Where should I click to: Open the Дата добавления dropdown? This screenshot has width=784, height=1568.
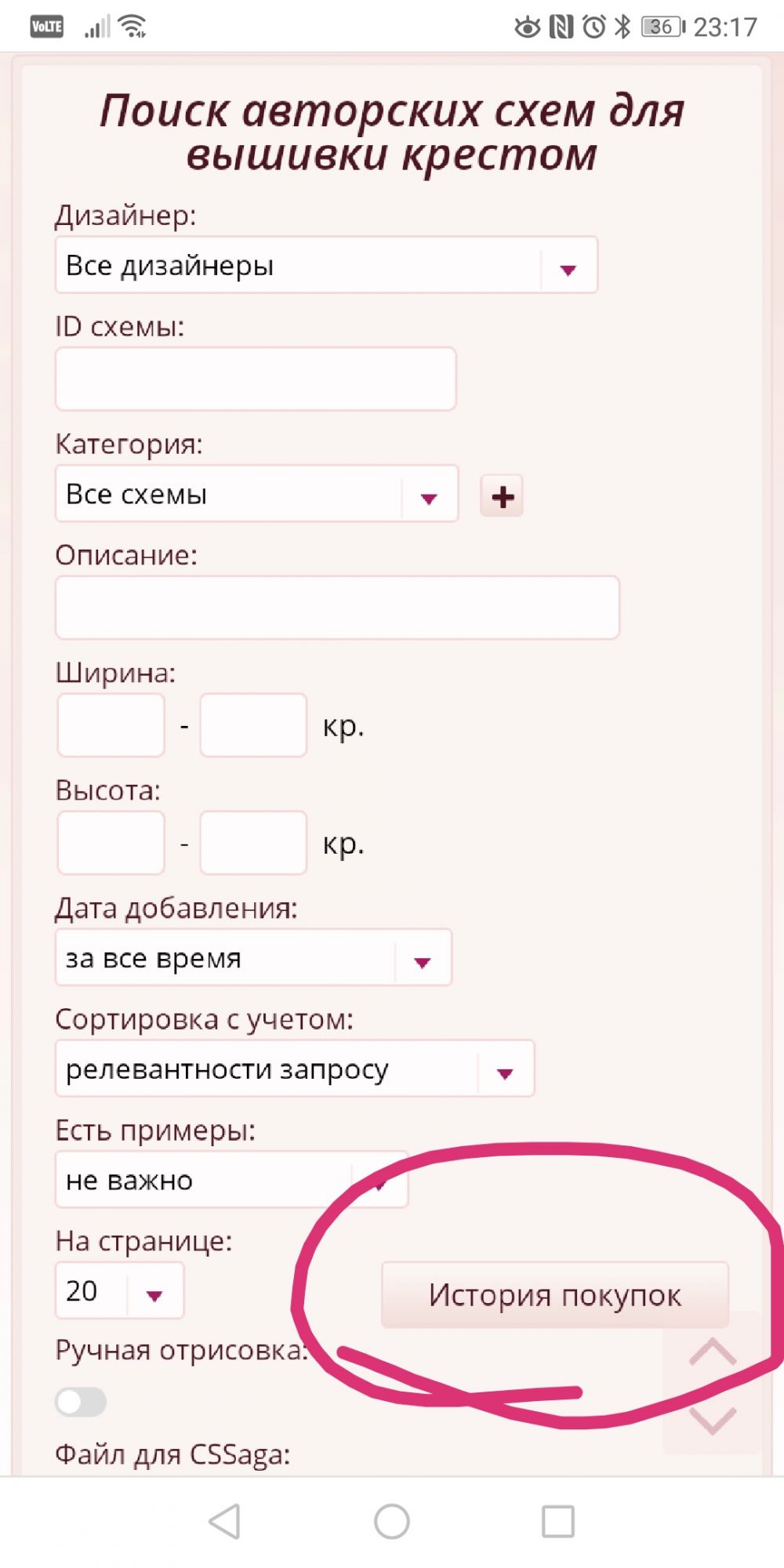click(253, 958)
